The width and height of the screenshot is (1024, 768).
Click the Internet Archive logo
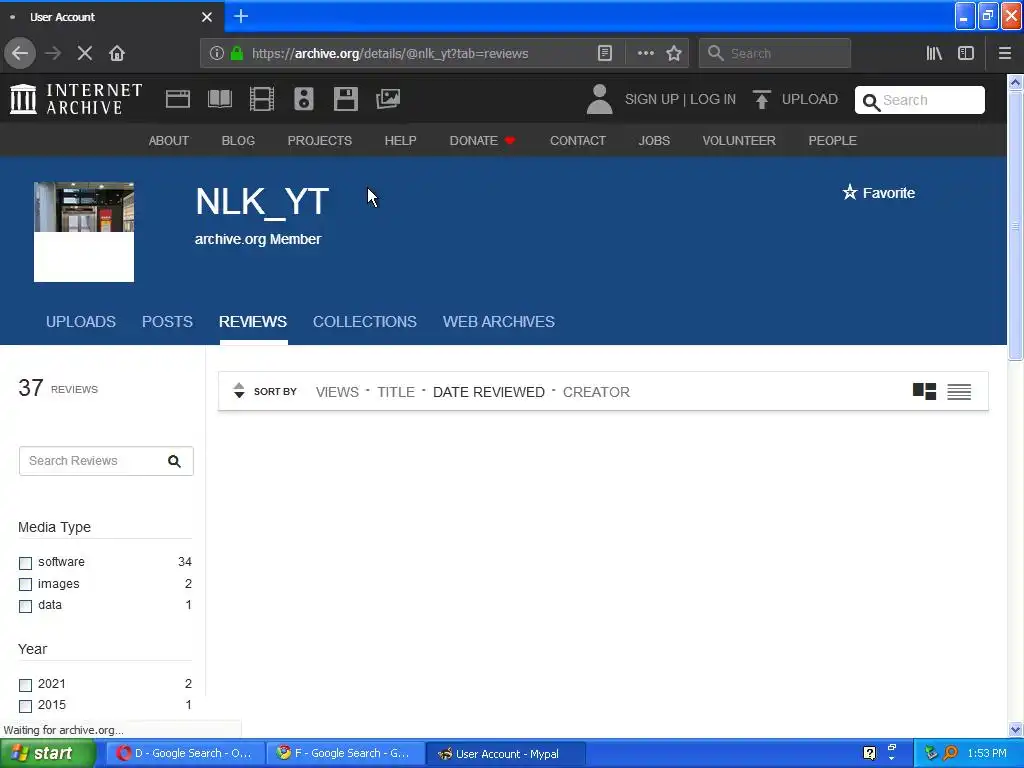(x=76, y=99)
